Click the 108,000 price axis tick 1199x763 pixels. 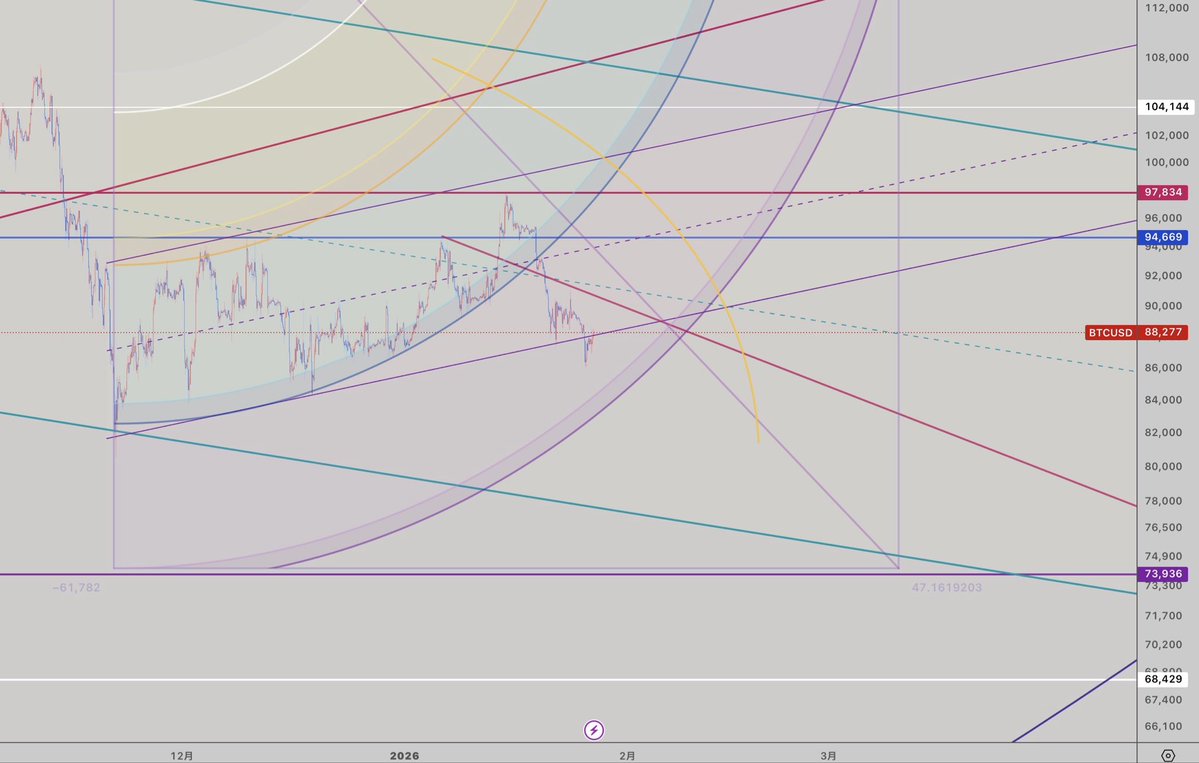pyautogui.click(x=1166, y=57)
